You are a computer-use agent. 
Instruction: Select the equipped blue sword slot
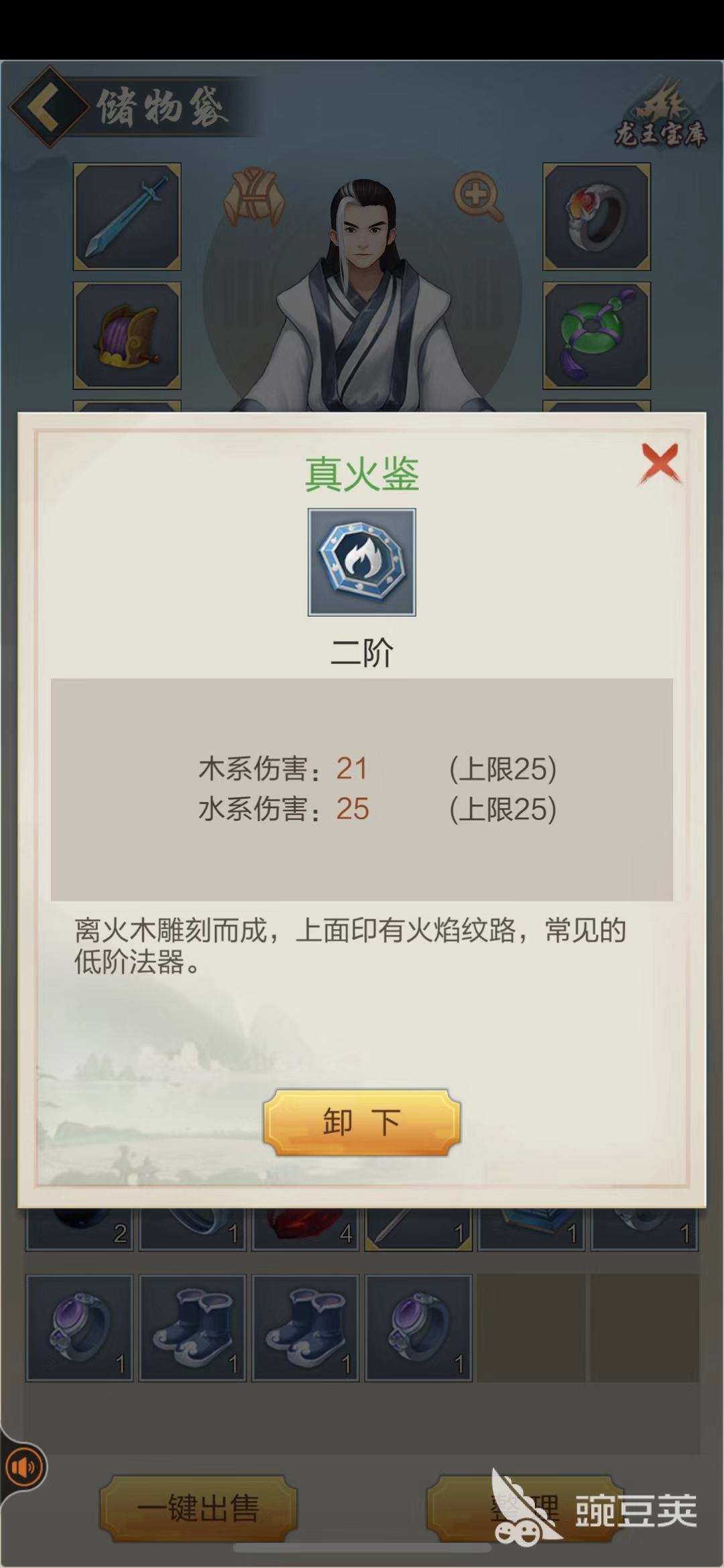127,217
